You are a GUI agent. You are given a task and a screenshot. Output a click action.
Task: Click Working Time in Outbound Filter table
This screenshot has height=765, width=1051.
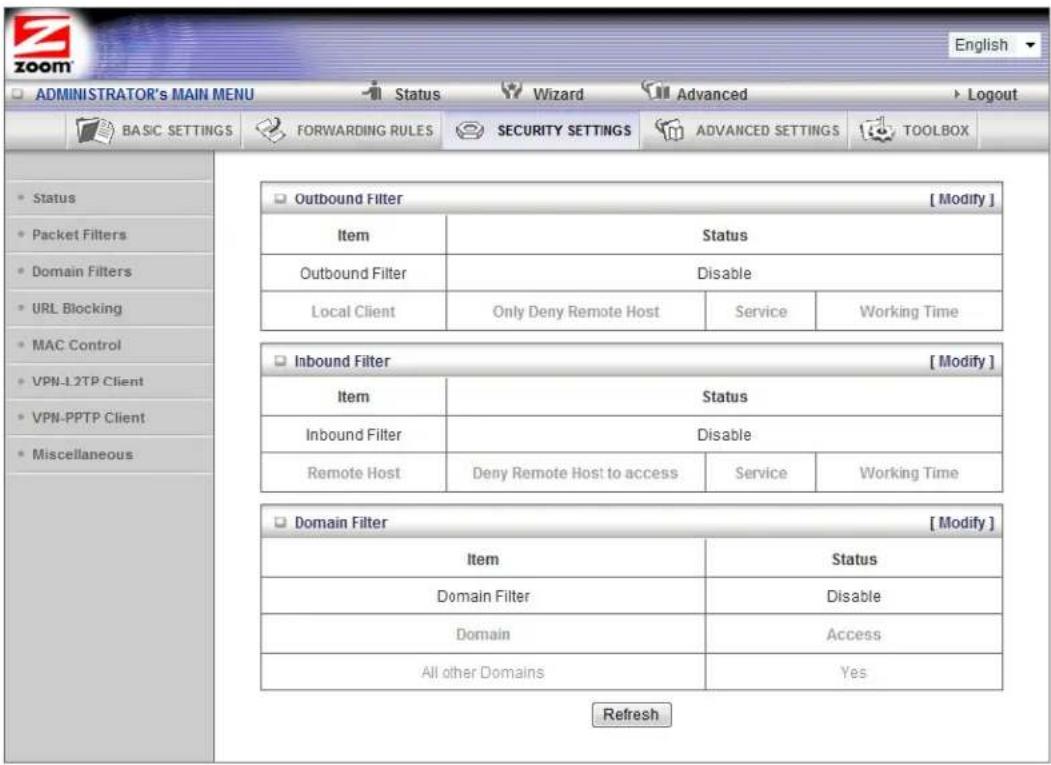[x=909, y=312]
